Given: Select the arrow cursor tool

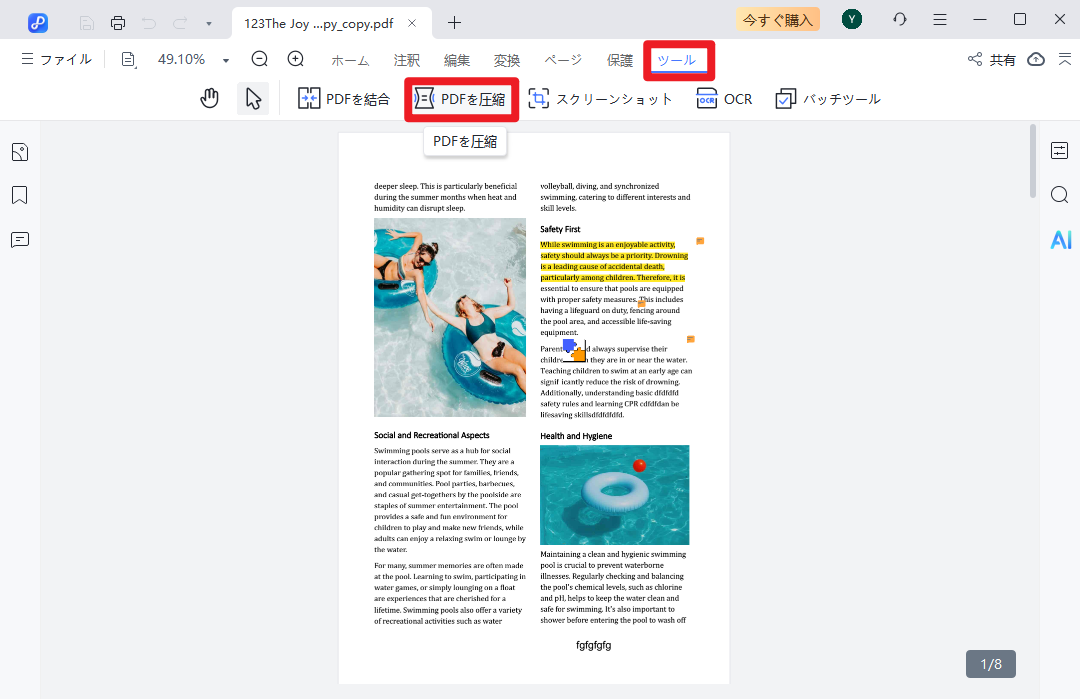Looking at the screenshot, I should [x=253, y=98].
